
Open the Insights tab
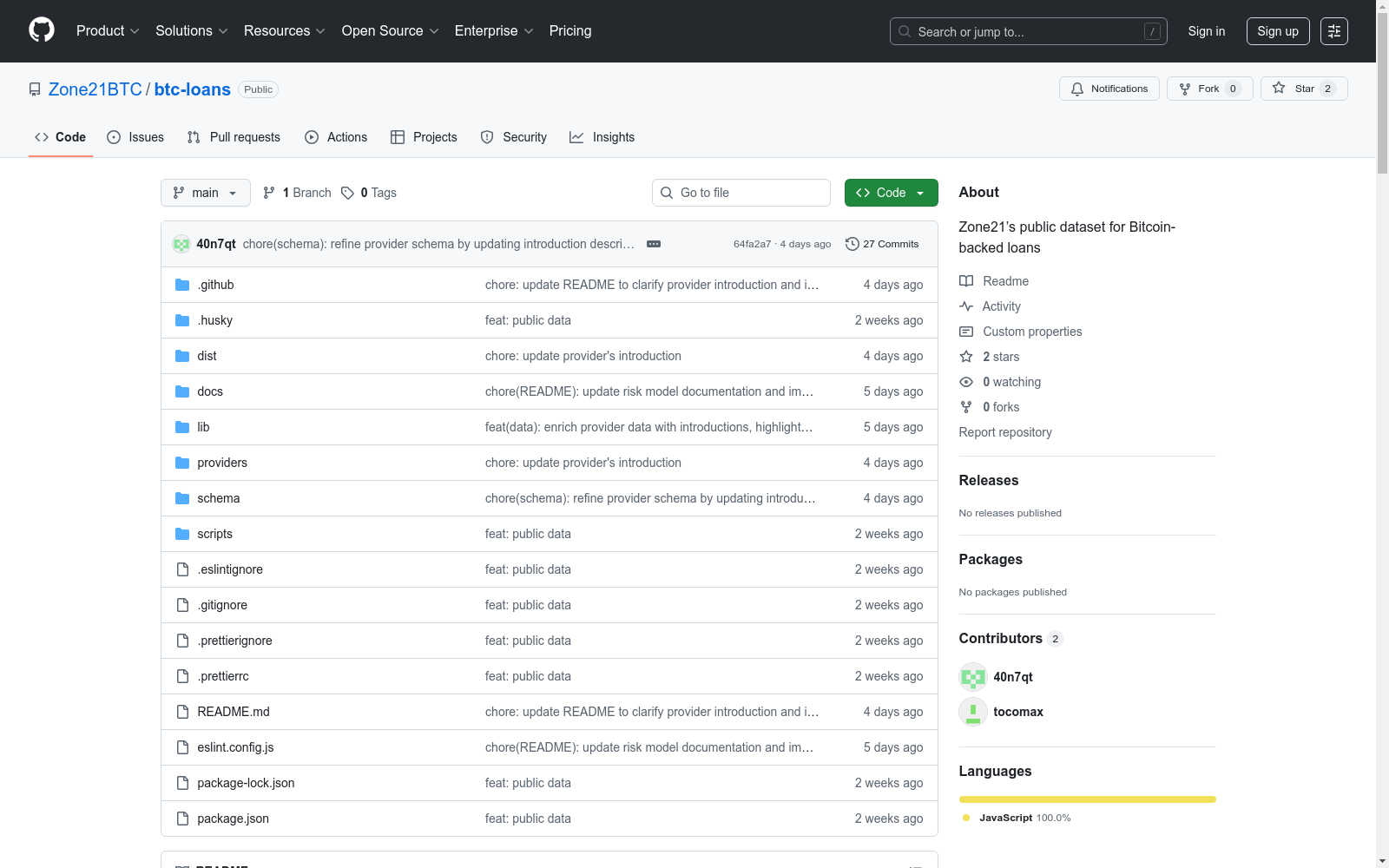(x=602, y=137)
